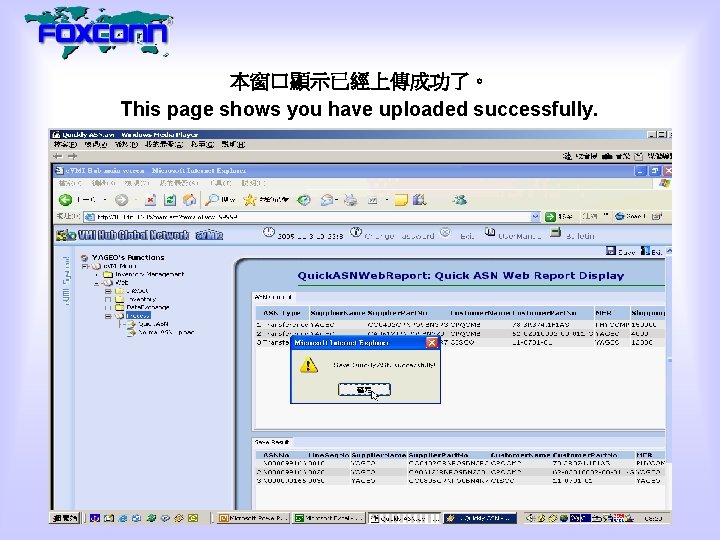The width and height of the screenshot is (720, 540).
Task: Open the ASN upload tree item below Quick ASN
Action: 166,332
